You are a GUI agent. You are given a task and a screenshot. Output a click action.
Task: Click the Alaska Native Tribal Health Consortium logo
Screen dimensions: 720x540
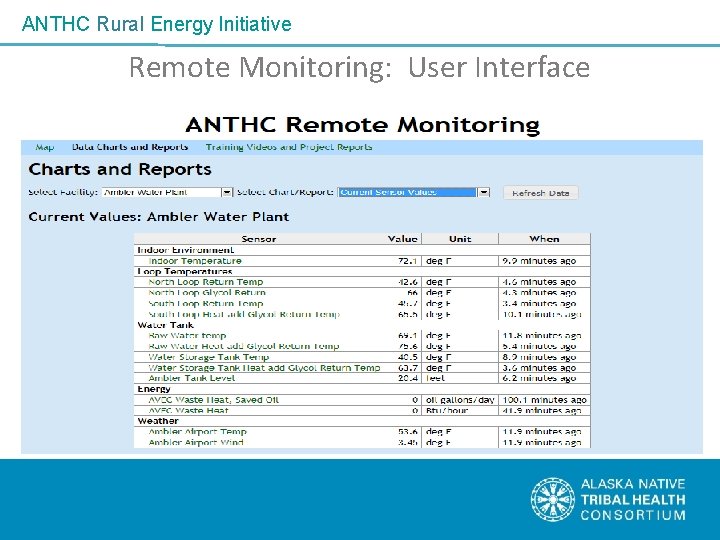click(x=608, y=499)
